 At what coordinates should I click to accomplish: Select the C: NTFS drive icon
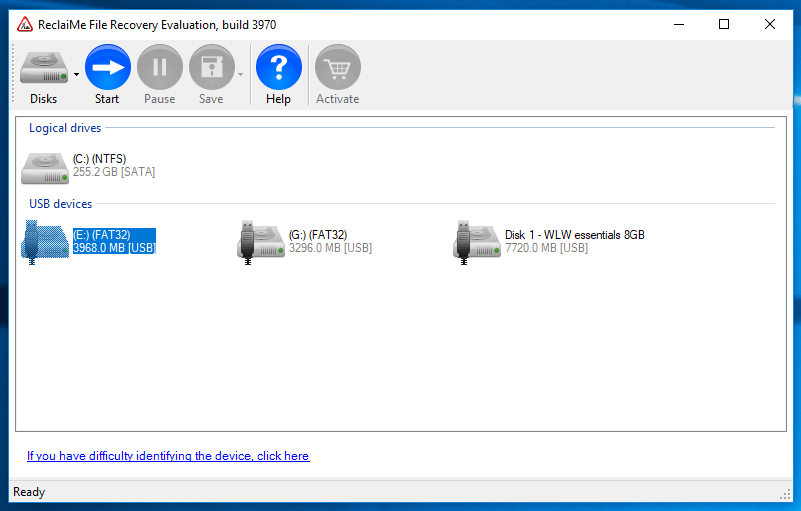click(x=44, y=168)
